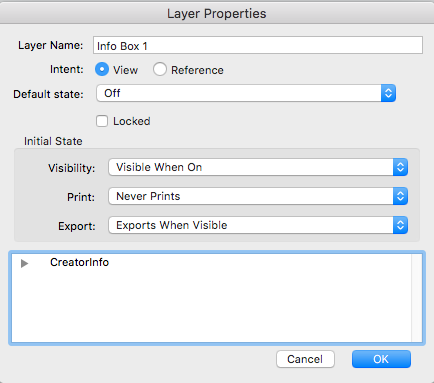The height and width of the screenshot is (383, 434).
Task: Confirm changes with the OK button
Action: coord(381,359)
